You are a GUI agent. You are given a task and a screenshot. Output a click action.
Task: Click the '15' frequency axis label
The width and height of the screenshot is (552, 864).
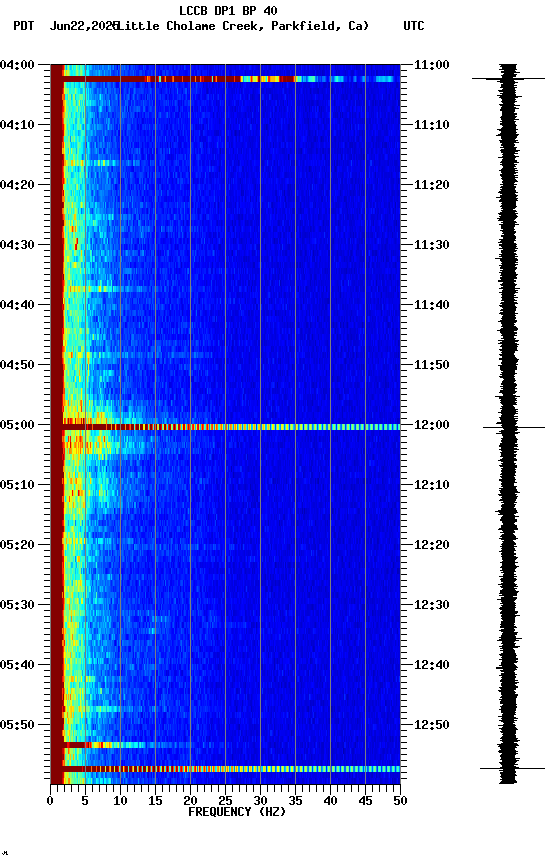(155, 801)
